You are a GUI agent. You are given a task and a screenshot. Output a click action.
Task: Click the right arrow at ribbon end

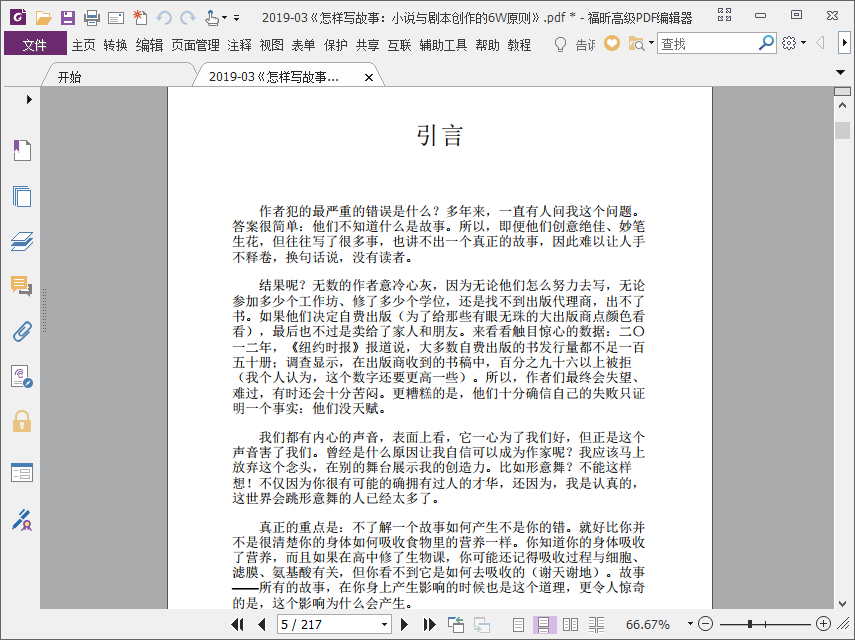tap(844, 43)
